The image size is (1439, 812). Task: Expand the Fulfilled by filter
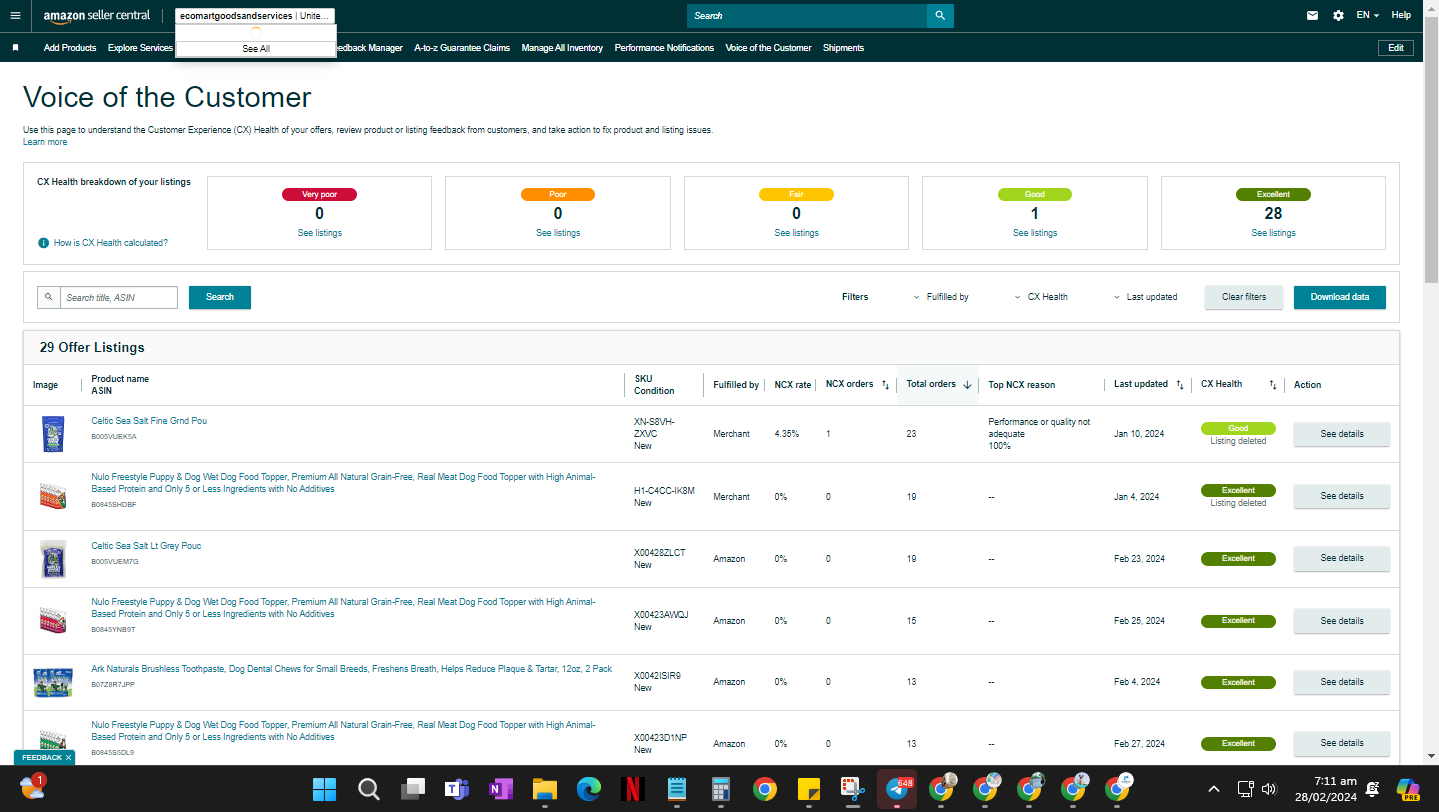(x=941, y=297)
